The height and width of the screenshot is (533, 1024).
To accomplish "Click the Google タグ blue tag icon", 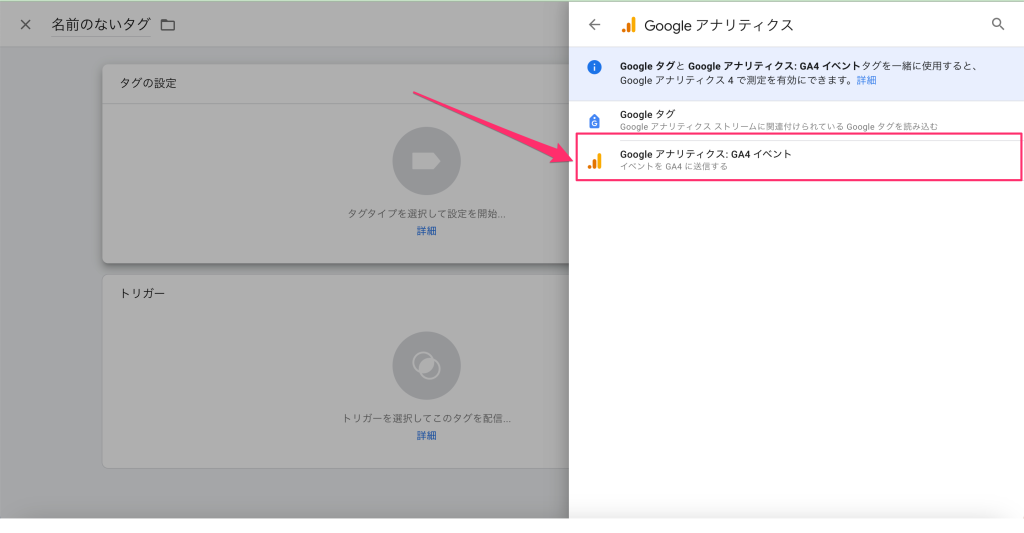I will 594,121.
